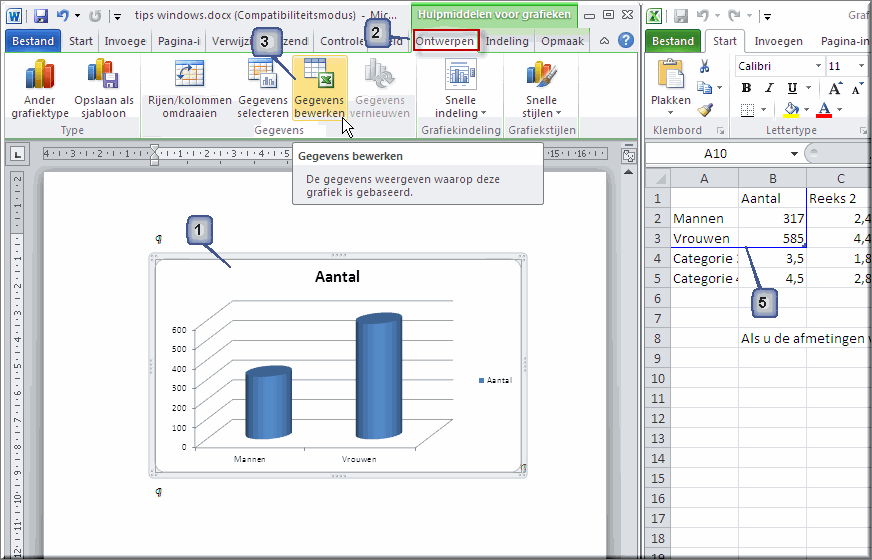Image resolution: width=872 pixels, height=560 pixels.
Task: Increase font size with large A
Action: [834, 88]
